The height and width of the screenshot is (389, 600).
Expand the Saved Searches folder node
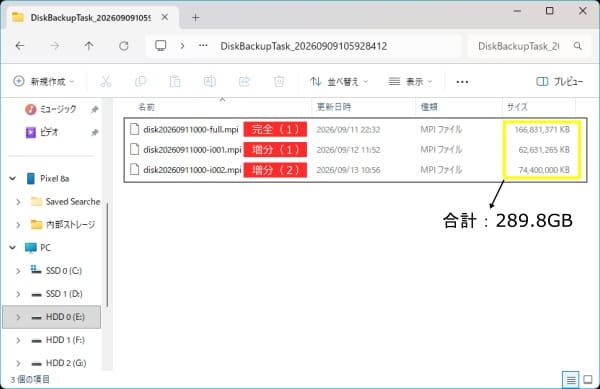(18, 202)
